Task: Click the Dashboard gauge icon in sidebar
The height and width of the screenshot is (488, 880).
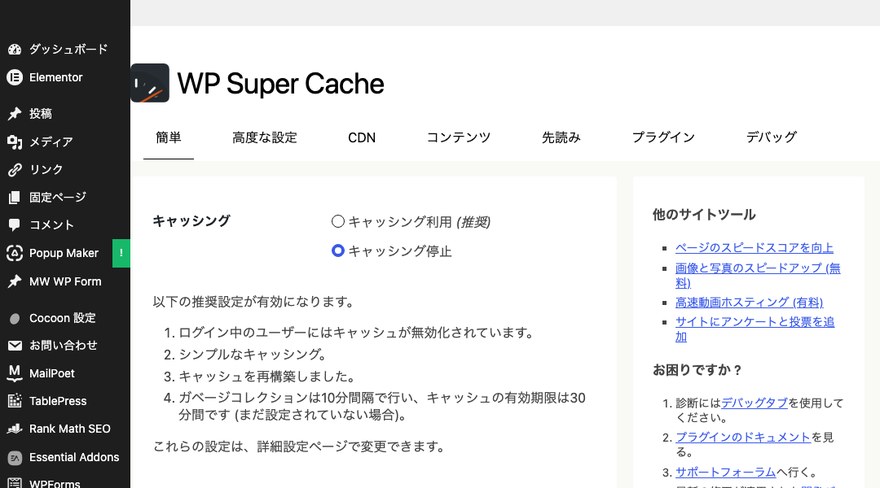Action: click(15, 49)
